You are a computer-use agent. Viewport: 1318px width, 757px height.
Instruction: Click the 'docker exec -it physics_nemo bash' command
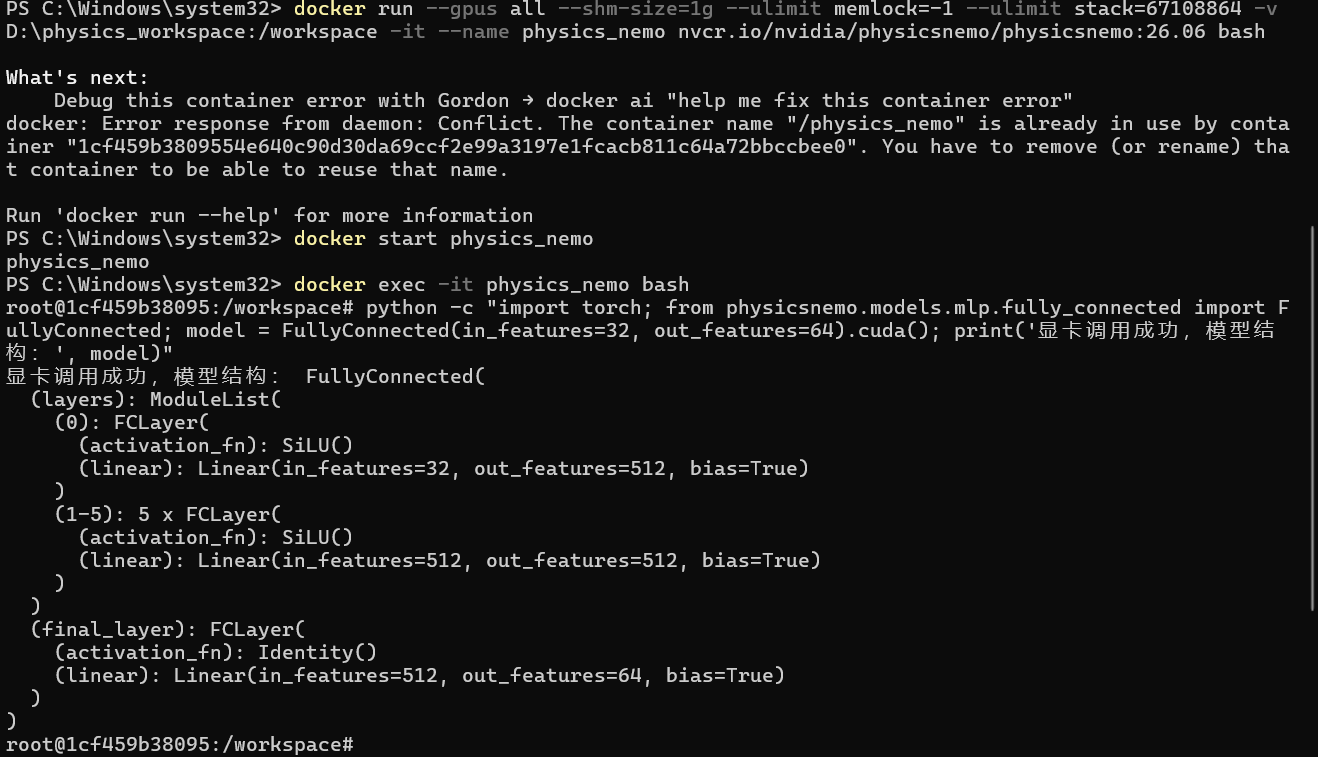tap(491, 285)
